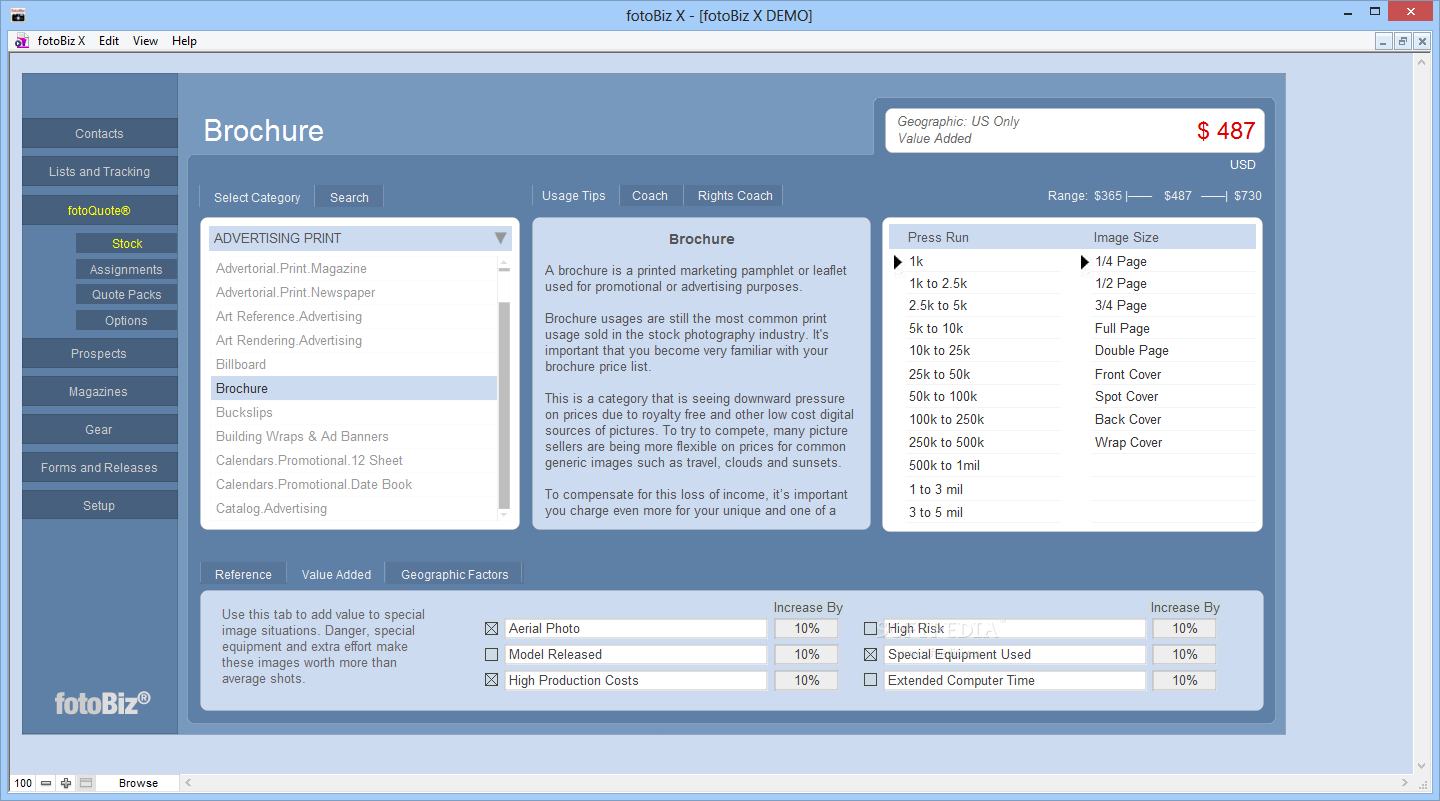
Task: Check the High Risk checkbox
Action: coord(870,629)
